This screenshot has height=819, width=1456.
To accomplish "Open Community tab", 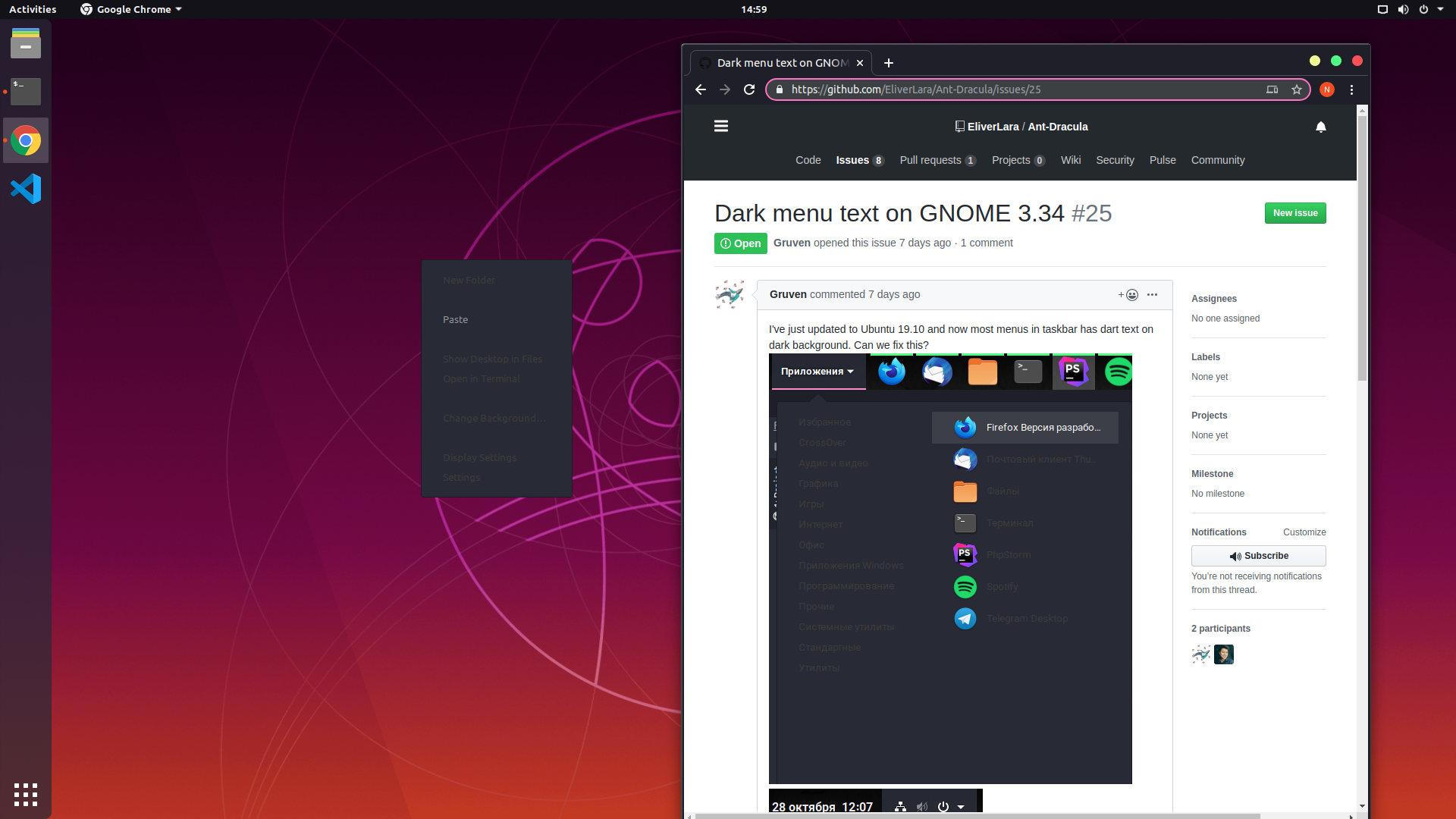I will [1218, 160].
